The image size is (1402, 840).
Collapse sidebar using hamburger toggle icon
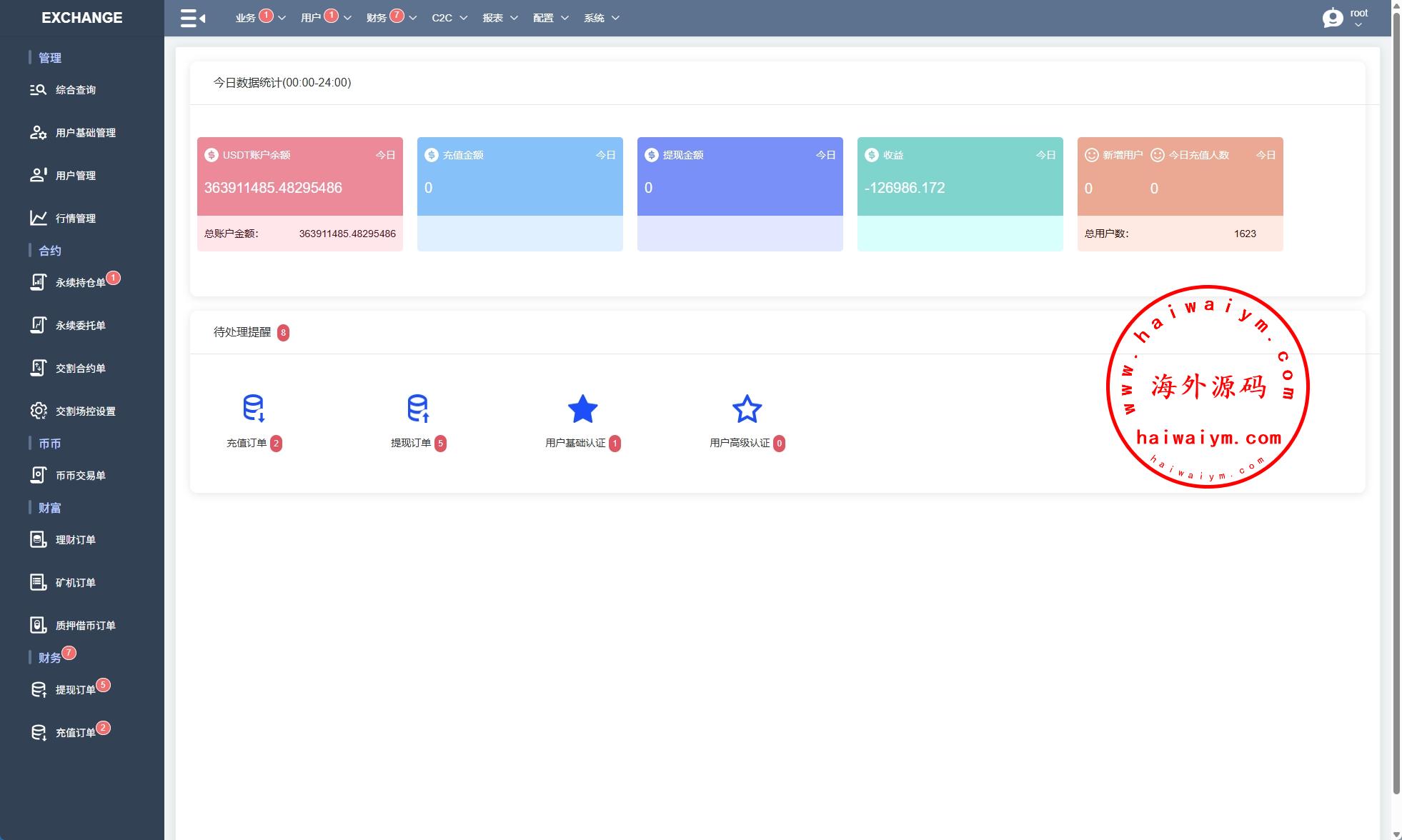pyautogui.click(x=192, y=18)
